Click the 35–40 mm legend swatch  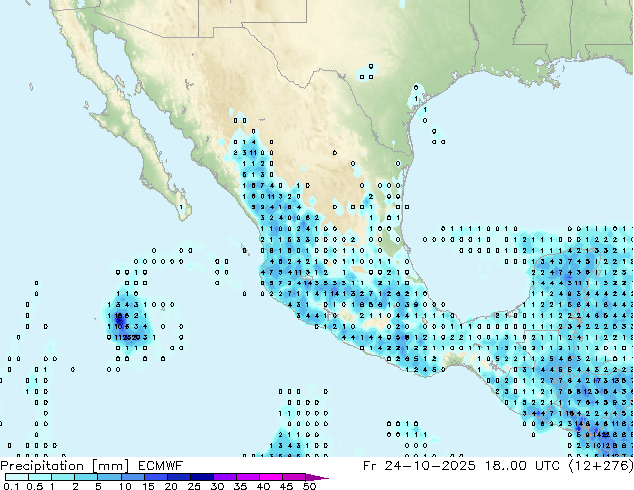coord(247,477)
